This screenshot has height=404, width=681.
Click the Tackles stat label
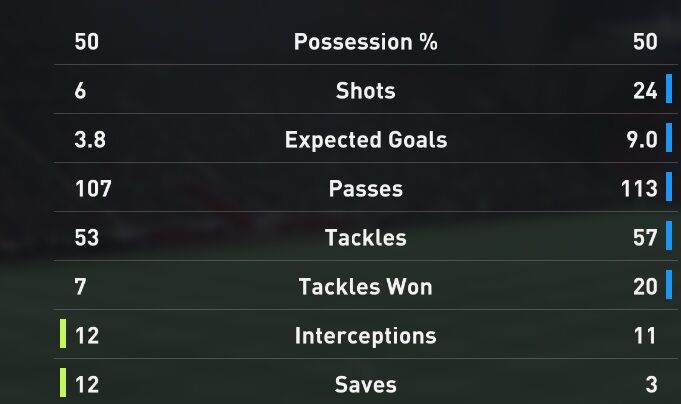tap(365, 238)
